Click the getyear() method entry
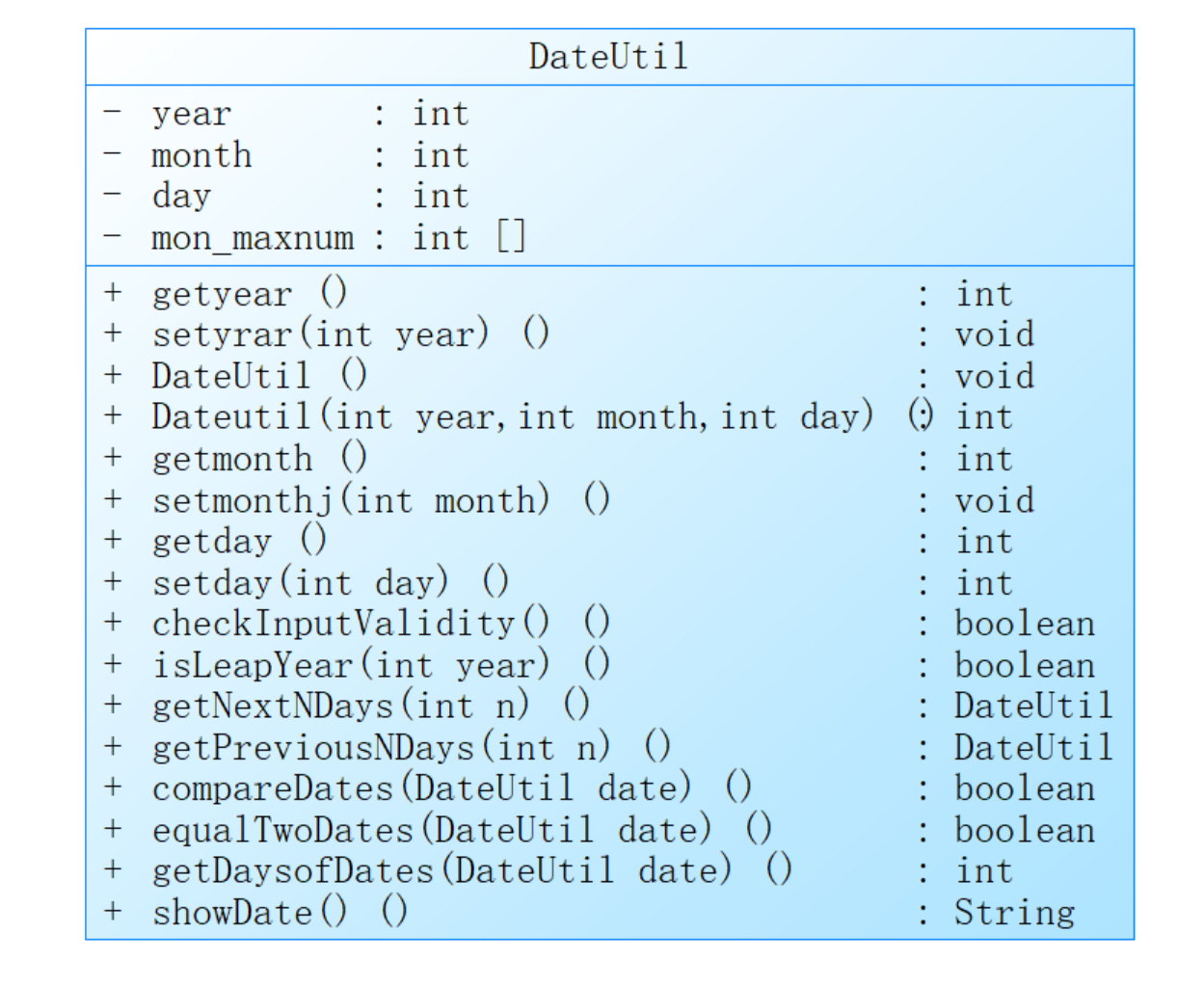The image size is (1204, 987). click(x=249, y=294)
